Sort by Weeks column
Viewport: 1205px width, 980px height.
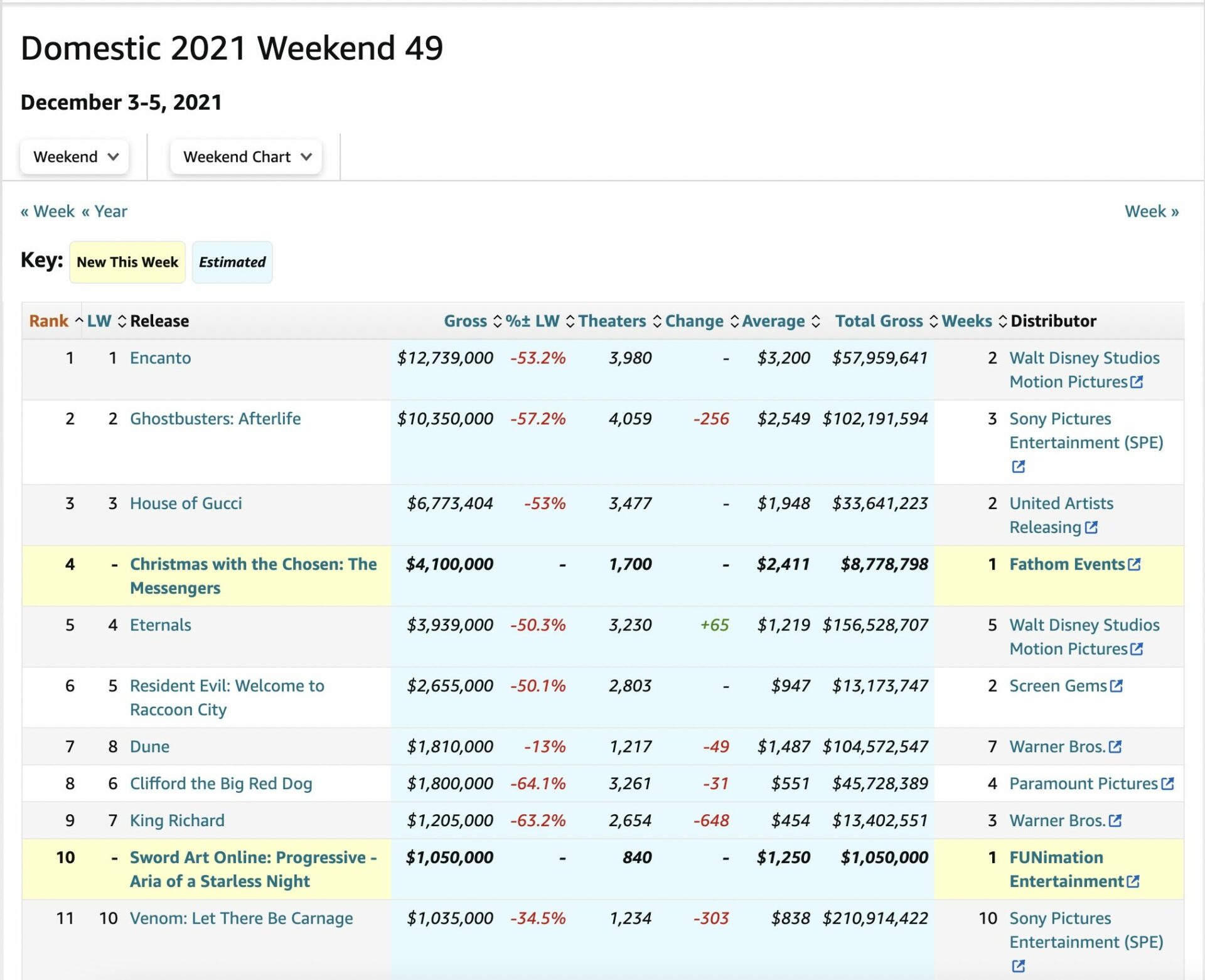(x=974, y=321)
